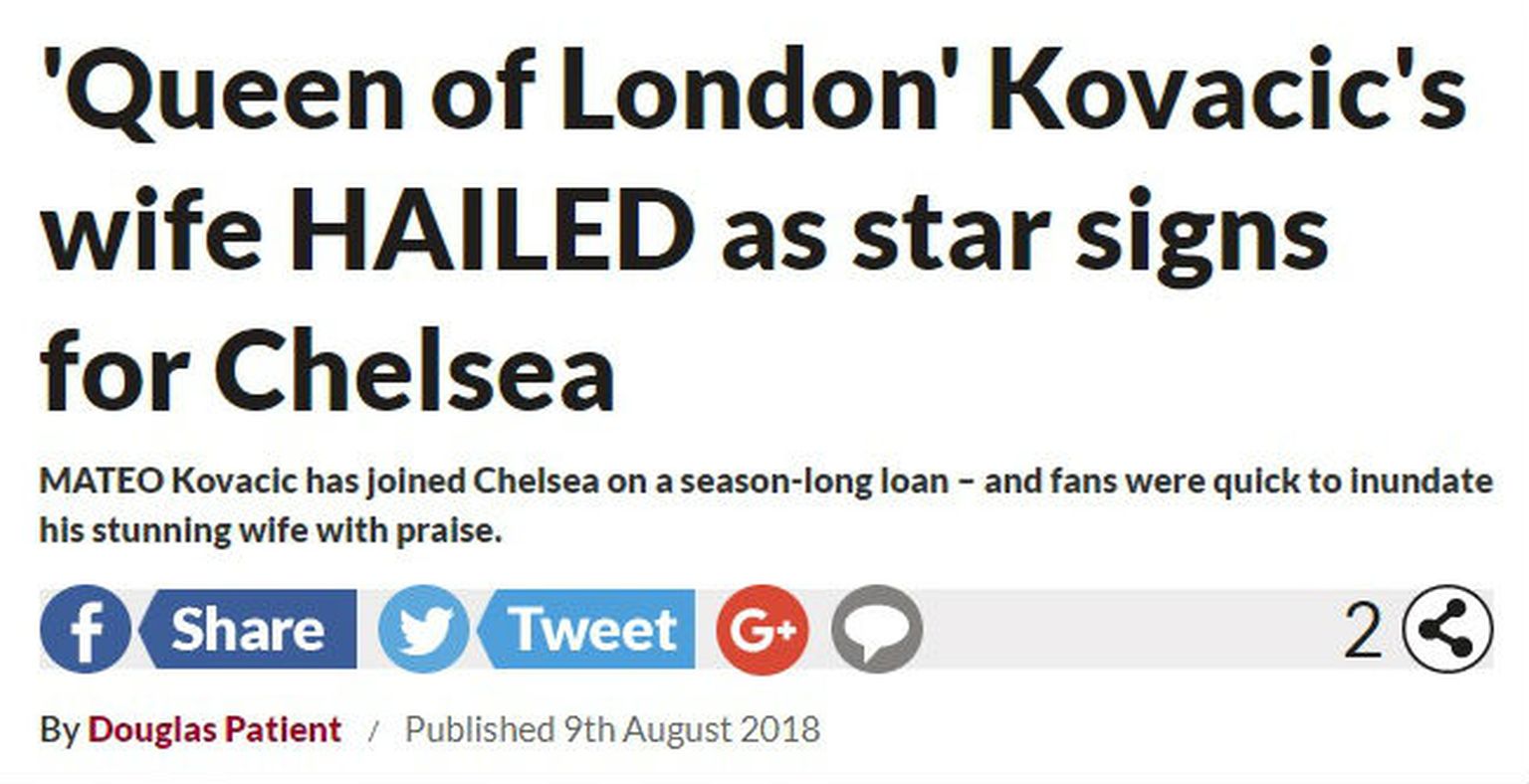This screenshot has width=1529, height=784.
Task: Click the Facebook circle logo icon
Action: 86,630
